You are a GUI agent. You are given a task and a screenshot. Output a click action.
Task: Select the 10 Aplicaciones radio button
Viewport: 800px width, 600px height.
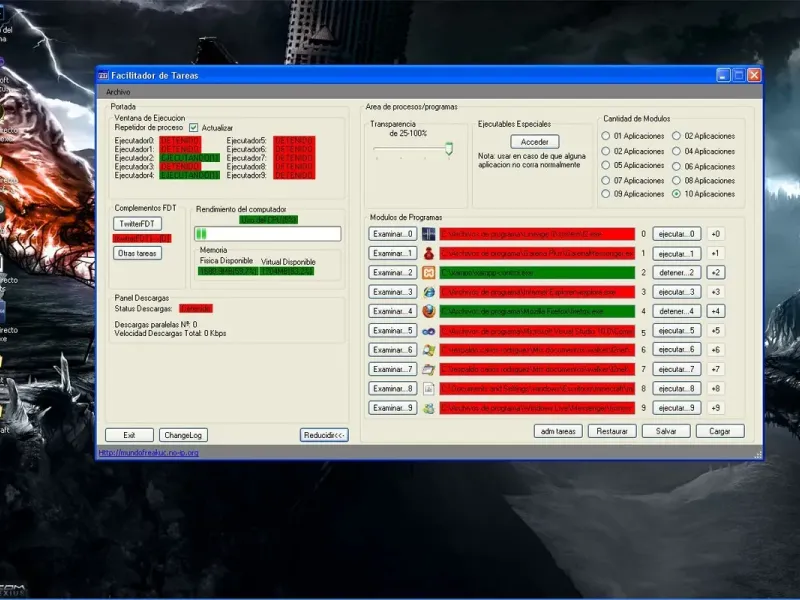click(676, 194)
